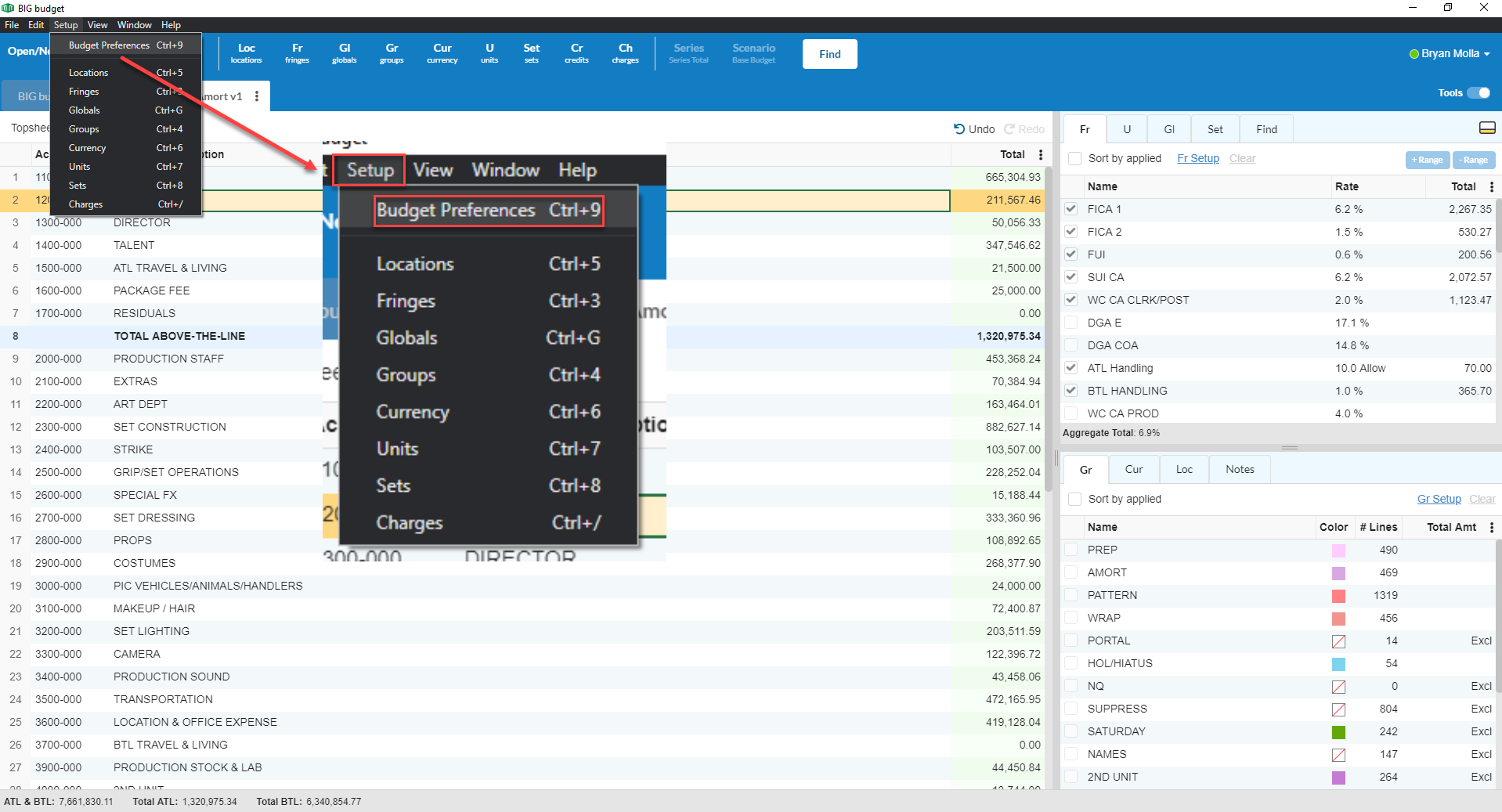Image resolution: width=1502 pixels, height=812 pixels.
Task: Click the horizontal splitter handle between right panels
Action: [x=1290, y=448]
